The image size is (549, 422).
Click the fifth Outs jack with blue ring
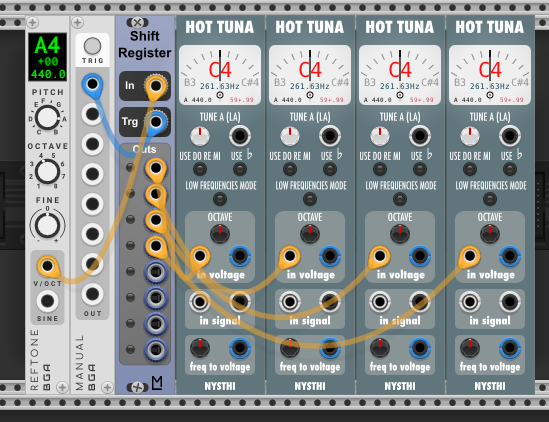pyautogui.click(x=156, y=271)
